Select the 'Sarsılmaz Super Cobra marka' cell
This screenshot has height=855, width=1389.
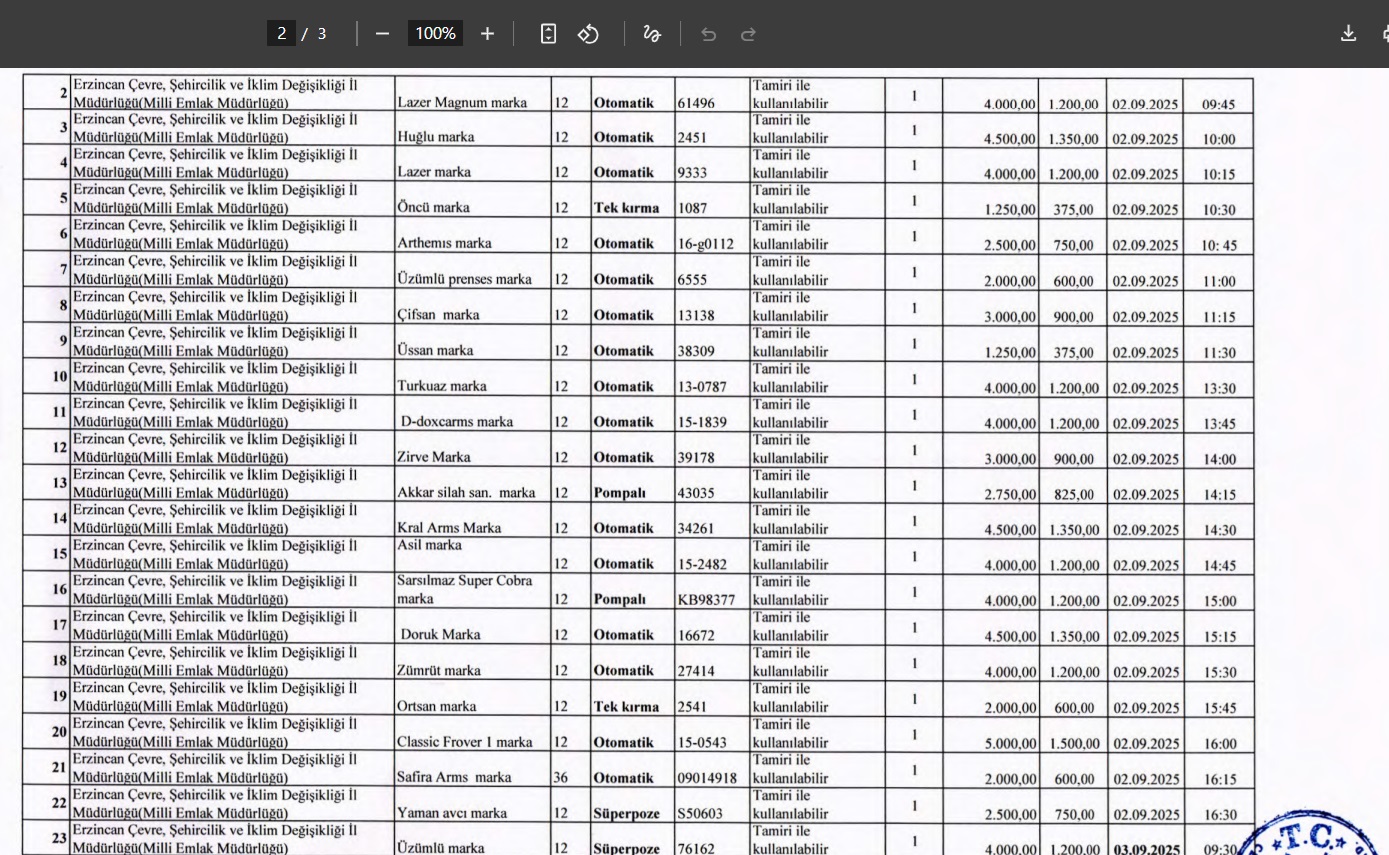tap(465, 590)
